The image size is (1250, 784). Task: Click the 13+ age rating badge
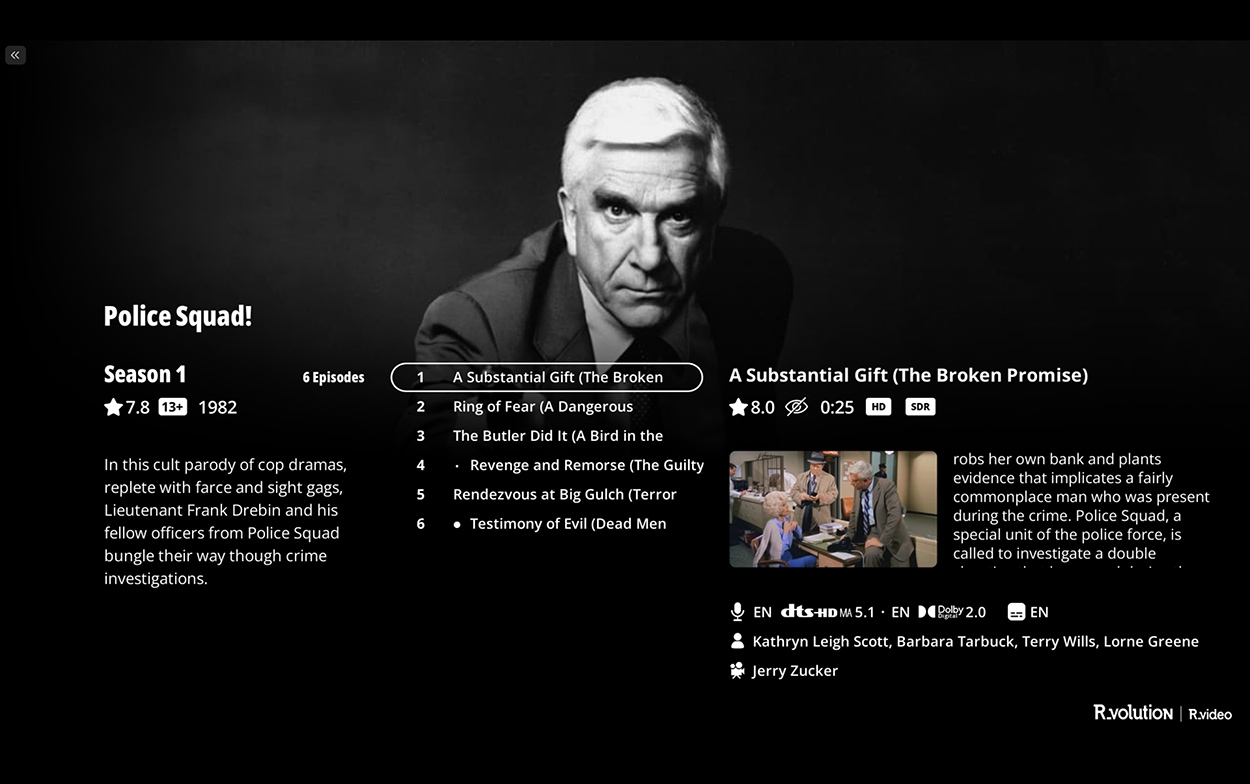[x=173, y=407]
